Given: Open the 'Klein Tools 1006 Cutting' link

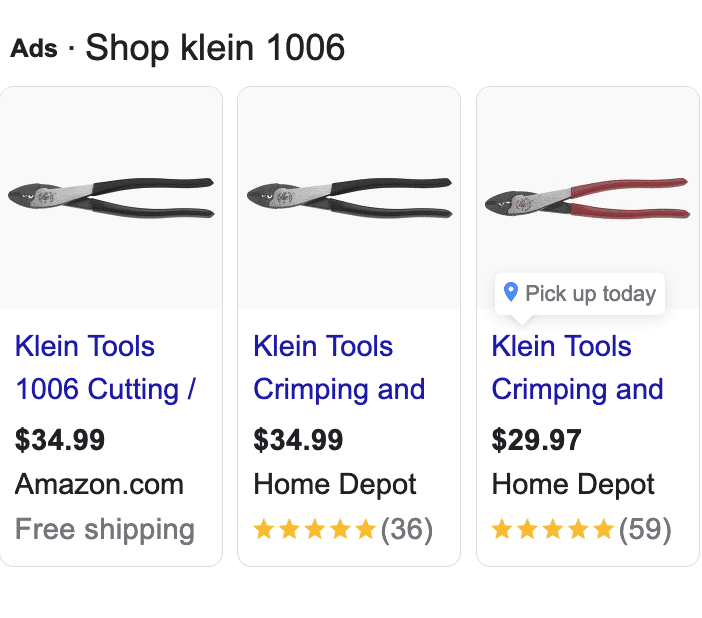Looking at the screenshot, I should 105,367.
